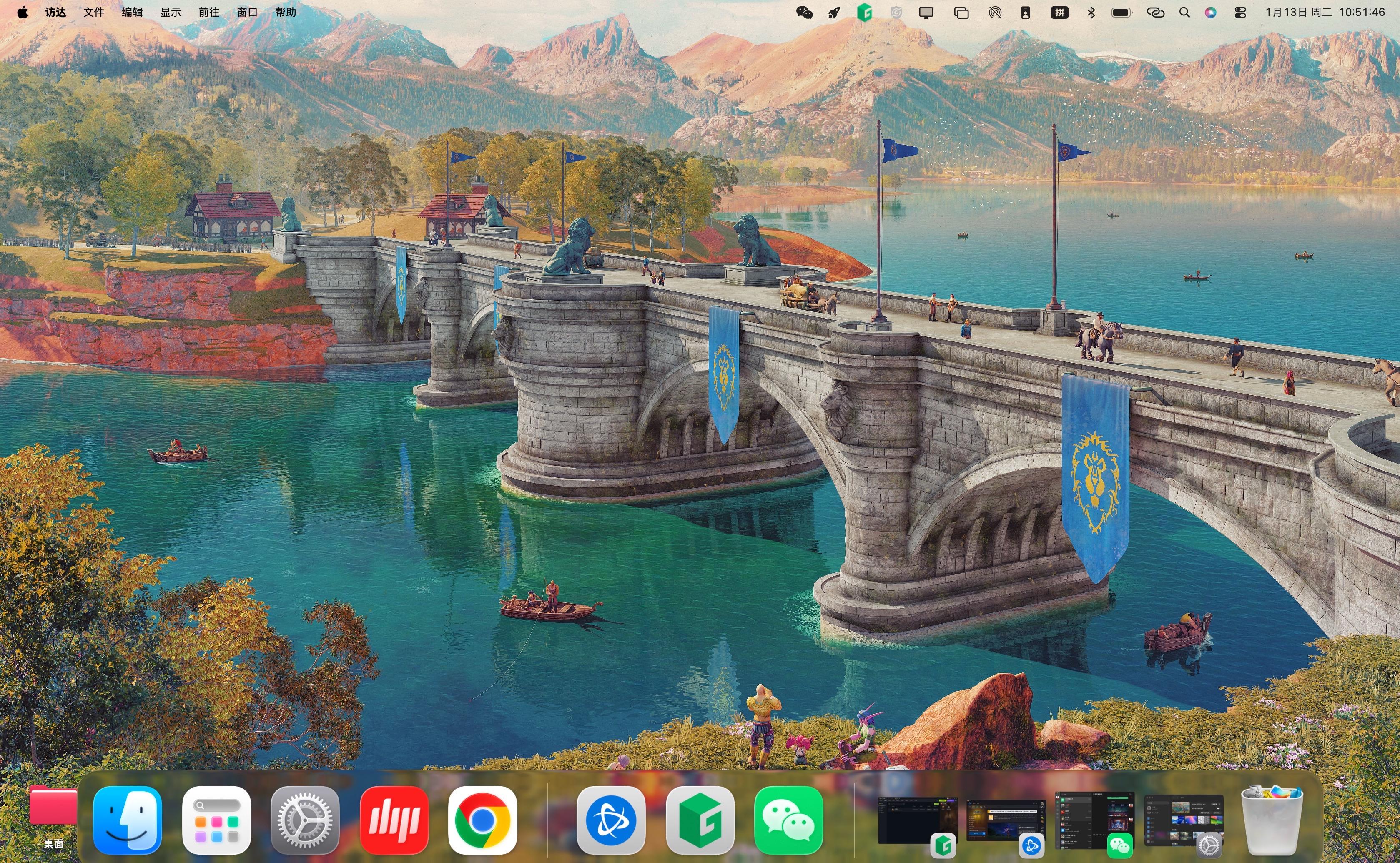The width and height of the screenshot is (1400, 863).
Task: Open WeChat from the Dock
Action: point(788,820)
